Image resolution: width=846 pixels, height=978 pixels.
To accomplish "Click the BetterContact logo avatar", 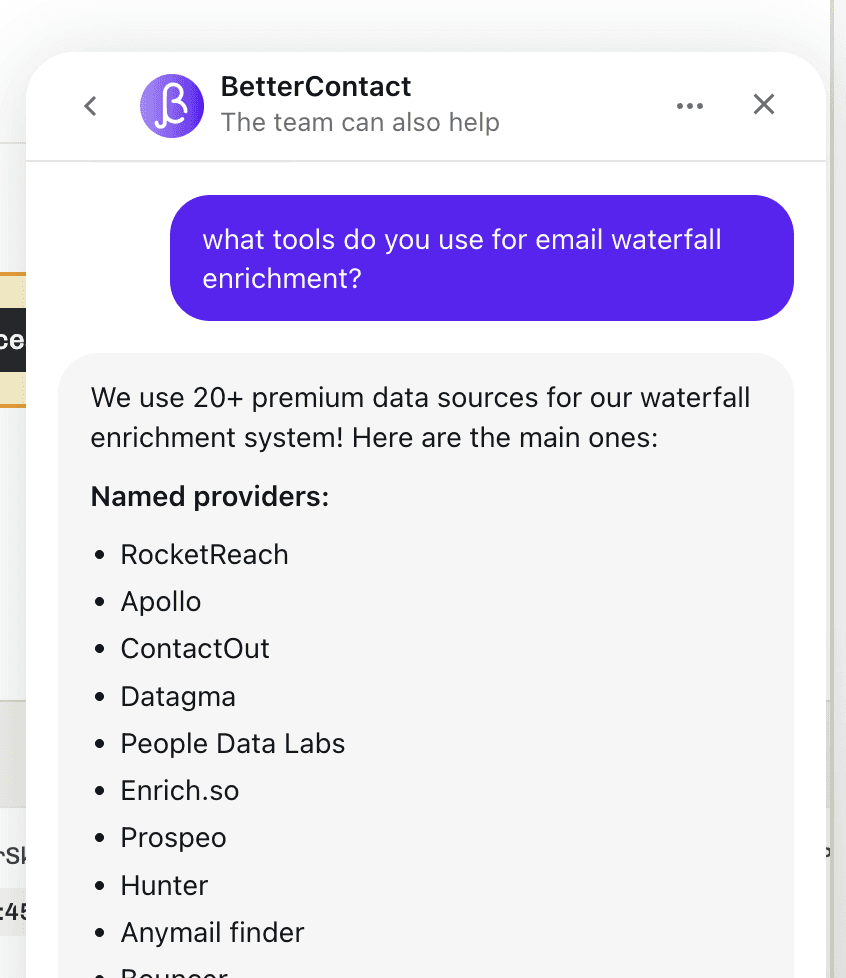I will click(171, 105).
